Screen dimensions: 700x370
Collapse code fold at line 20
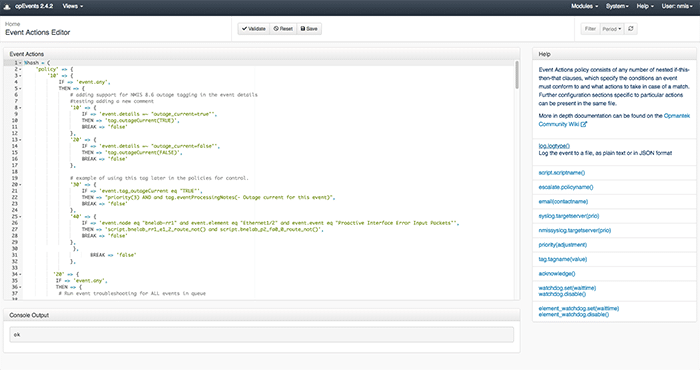(x=20, y=184)
